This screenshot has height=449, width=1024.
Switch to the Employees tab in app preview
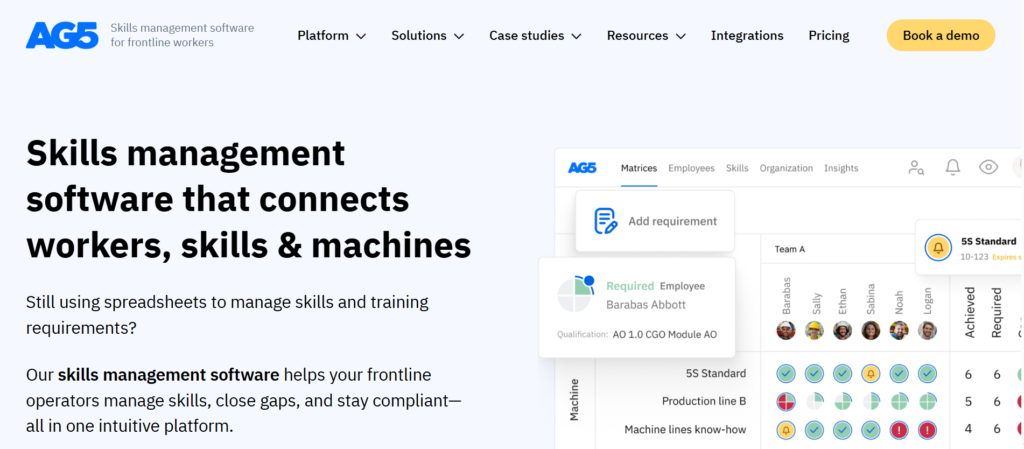[691, 168]
